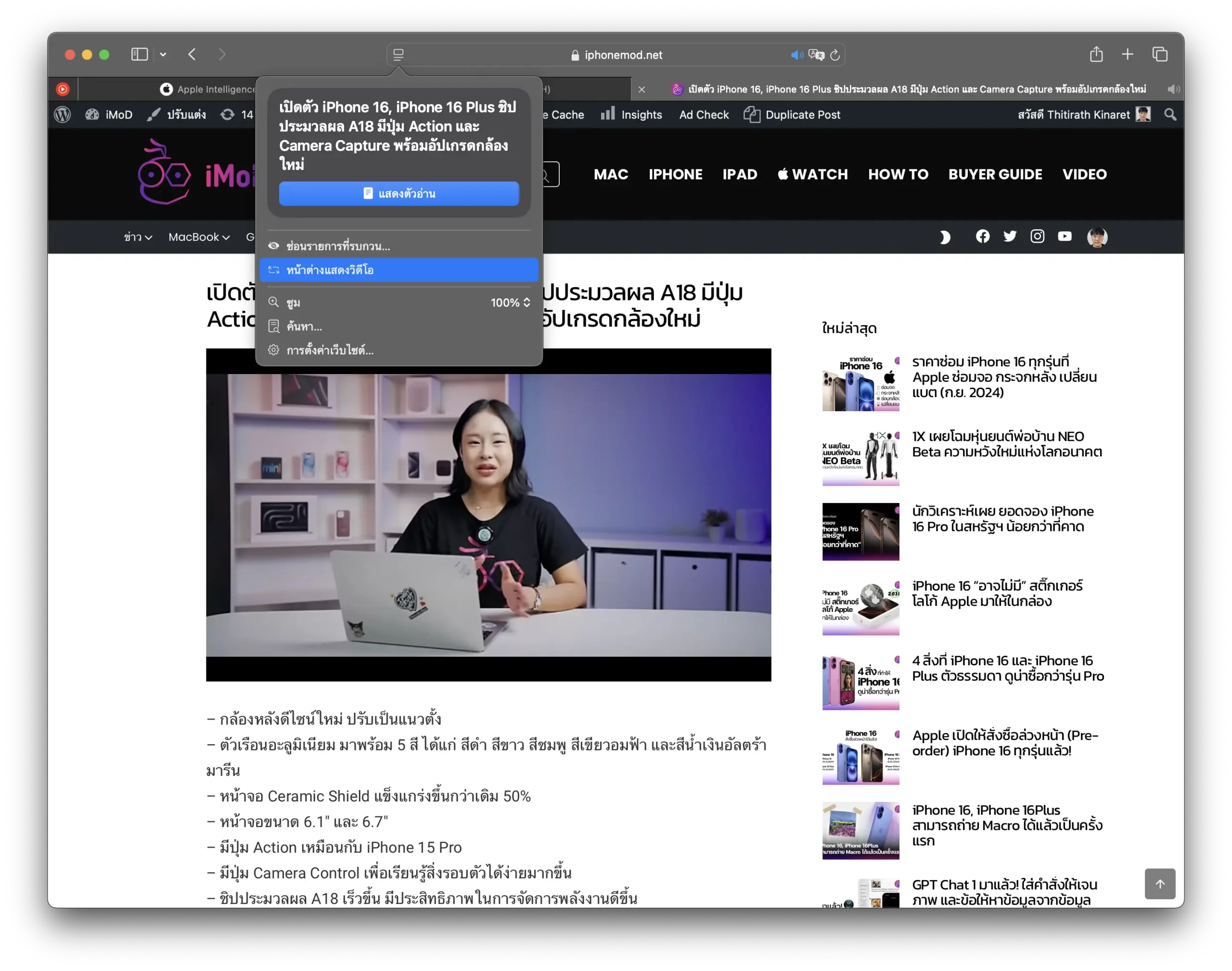This screenshot has height=971, width=1232.
Task: Expand the ข่าว navigation dropdown
Action: point(138,237)
